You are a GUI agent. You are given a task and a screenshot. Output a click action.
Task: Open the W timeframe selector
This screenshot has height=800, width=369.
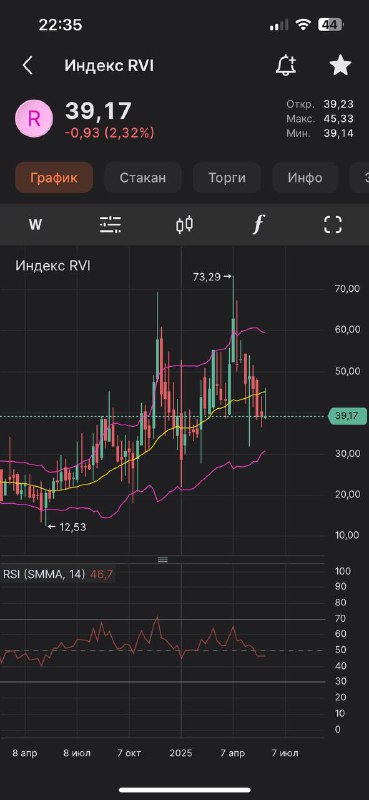pyautogui.click(x=35, y=225)
